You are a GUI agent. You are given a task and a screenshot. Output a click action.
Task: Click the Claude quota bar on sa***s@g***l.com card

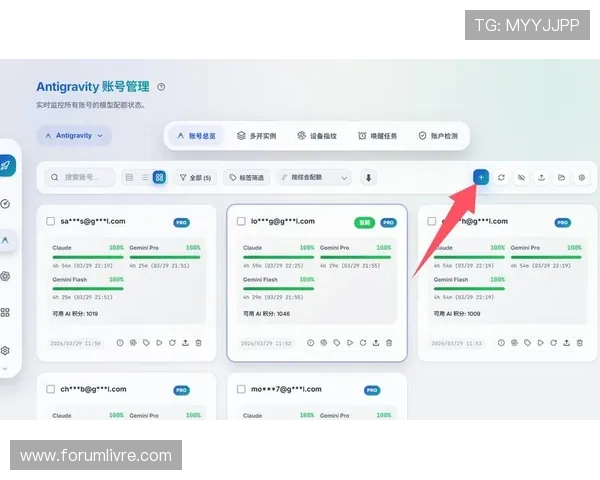[x=88, y=257]
